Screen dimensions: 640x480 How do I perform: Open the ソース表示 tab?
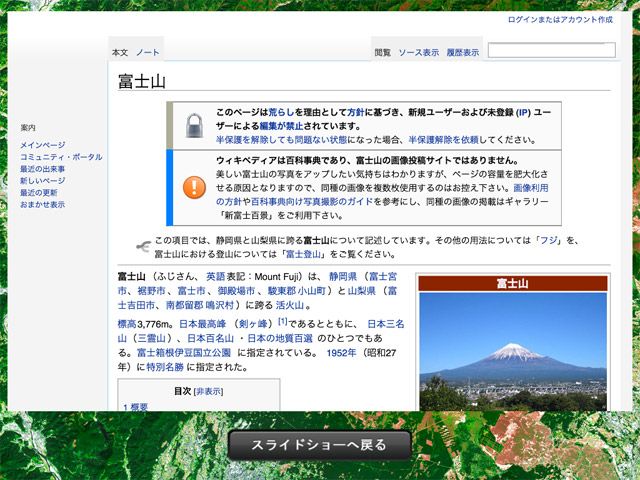coord(419,53)
